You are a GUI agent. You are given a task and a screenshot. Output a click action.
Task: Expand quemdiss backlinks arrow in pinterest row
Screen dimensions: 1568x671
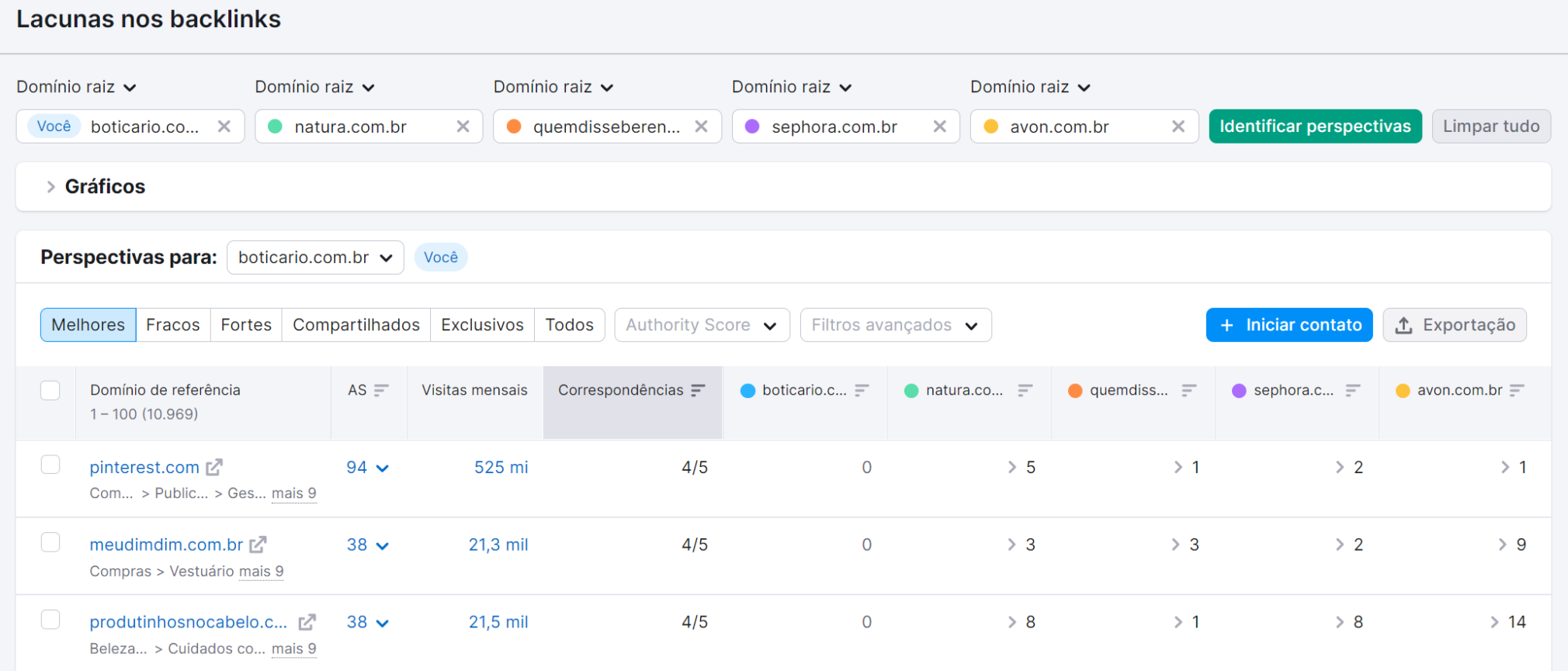click(x=1178, y=467)
